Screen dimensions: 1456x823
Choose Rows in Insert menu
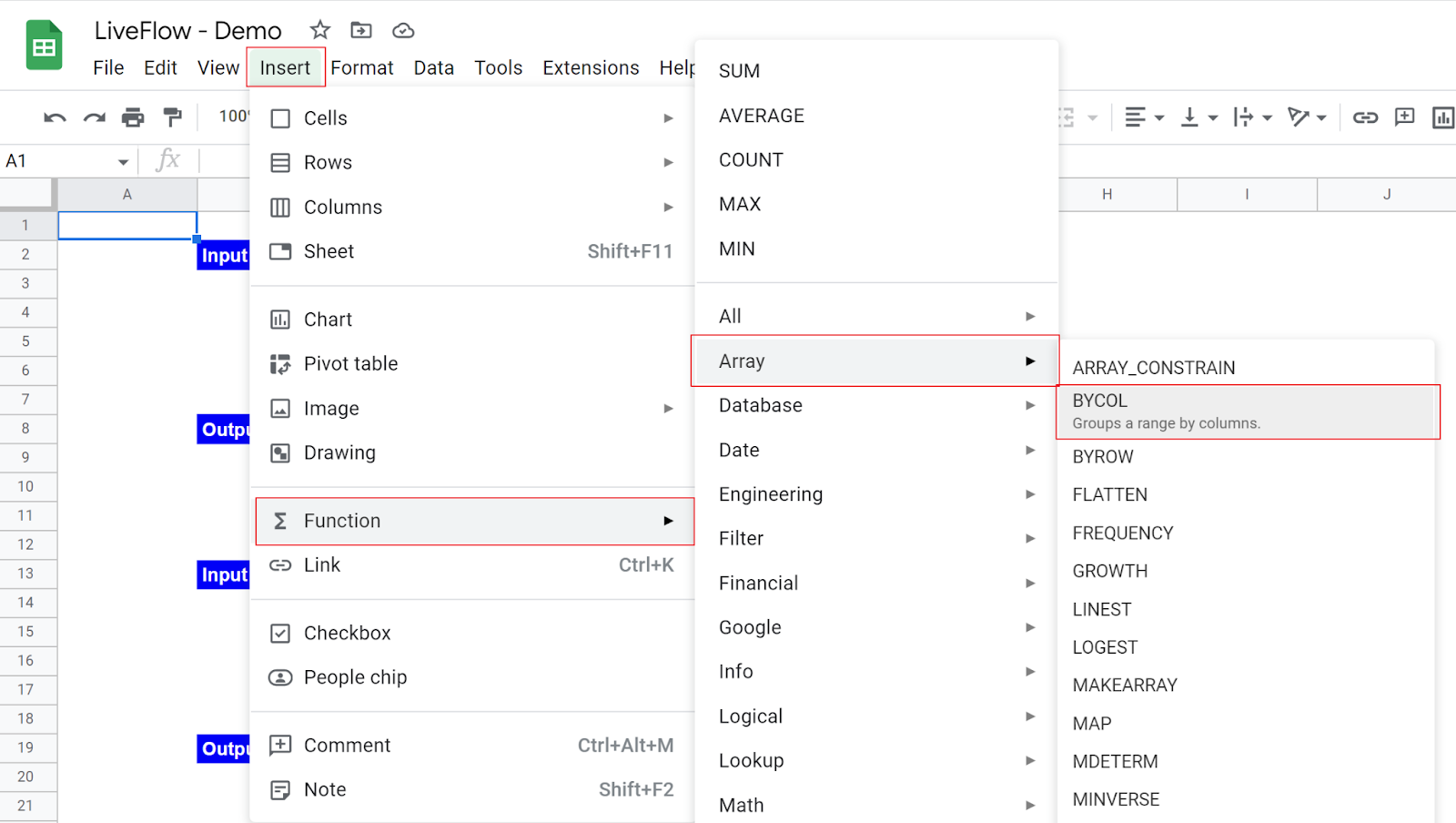472,162
